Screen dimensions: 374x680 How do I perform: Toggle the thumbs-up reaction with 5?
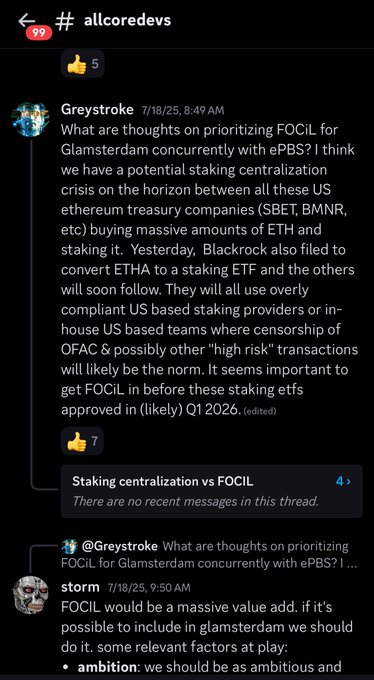click(82, 64)
